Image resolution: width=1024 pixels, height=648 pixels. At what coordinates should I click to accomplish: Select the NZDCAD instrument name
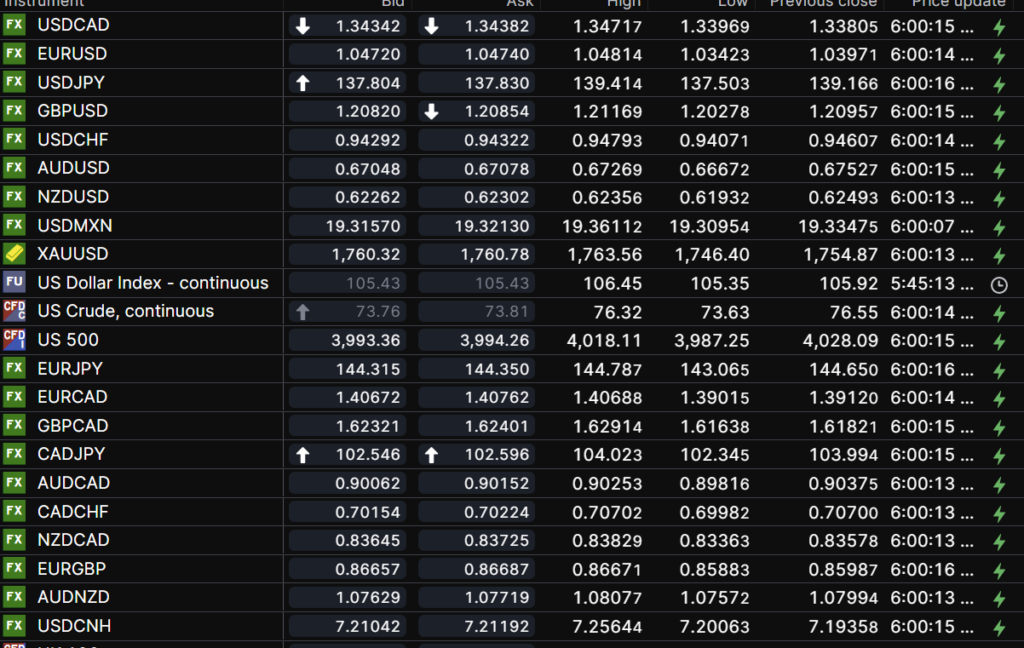73,540
